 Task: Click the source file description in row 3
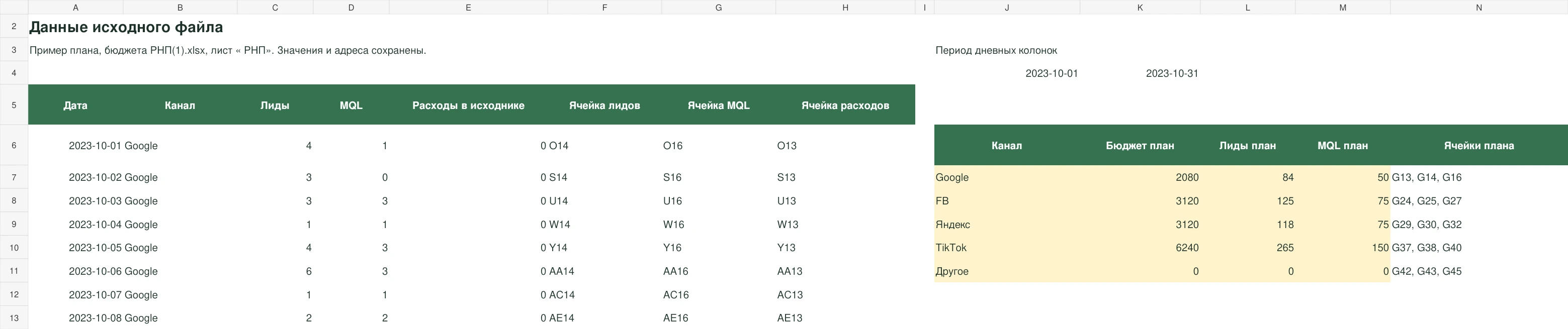click(228, 50)
